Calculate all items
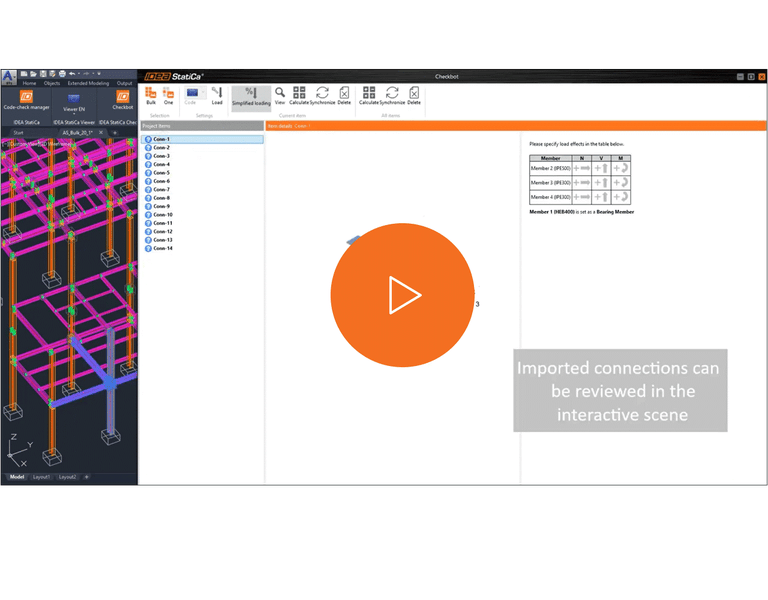This screenshot has height=600, width=768. 369,96
